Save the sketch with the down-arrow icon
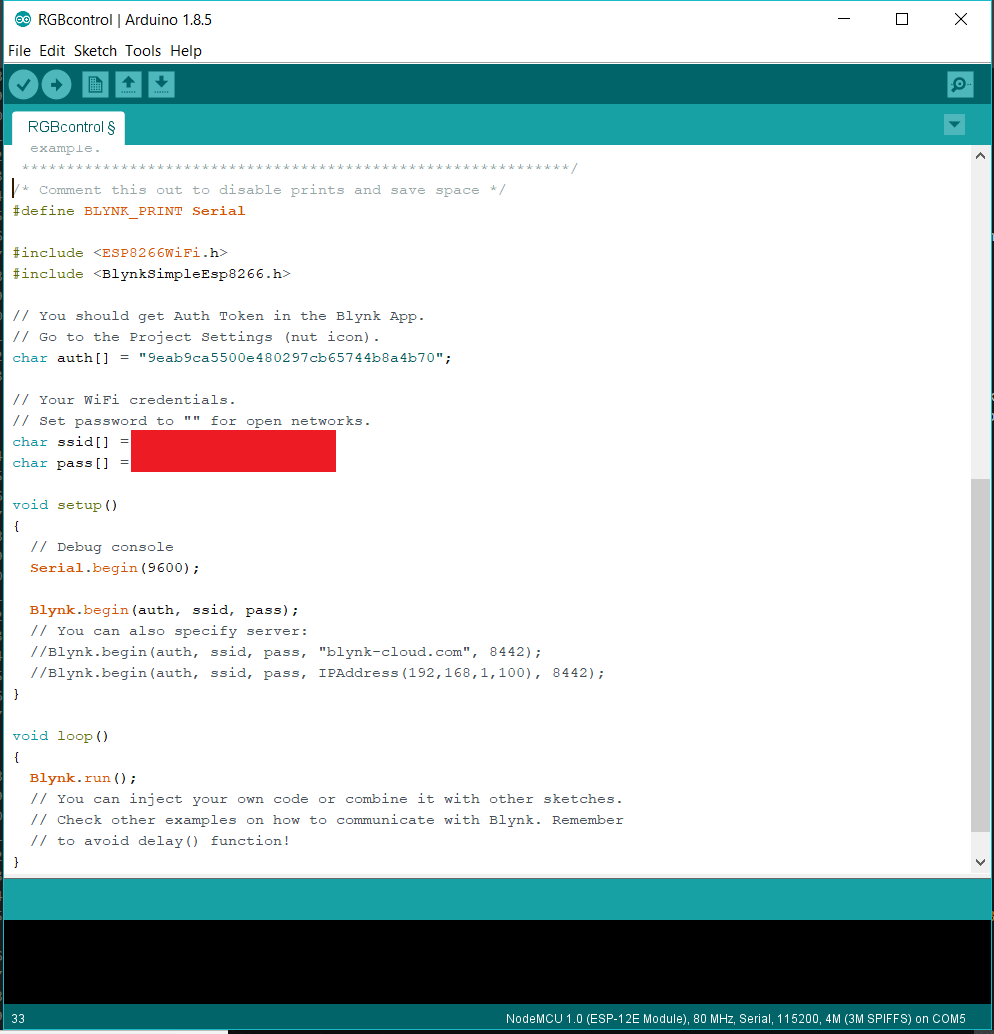The width and height of the screenshot is (994, 1034). 162,84
